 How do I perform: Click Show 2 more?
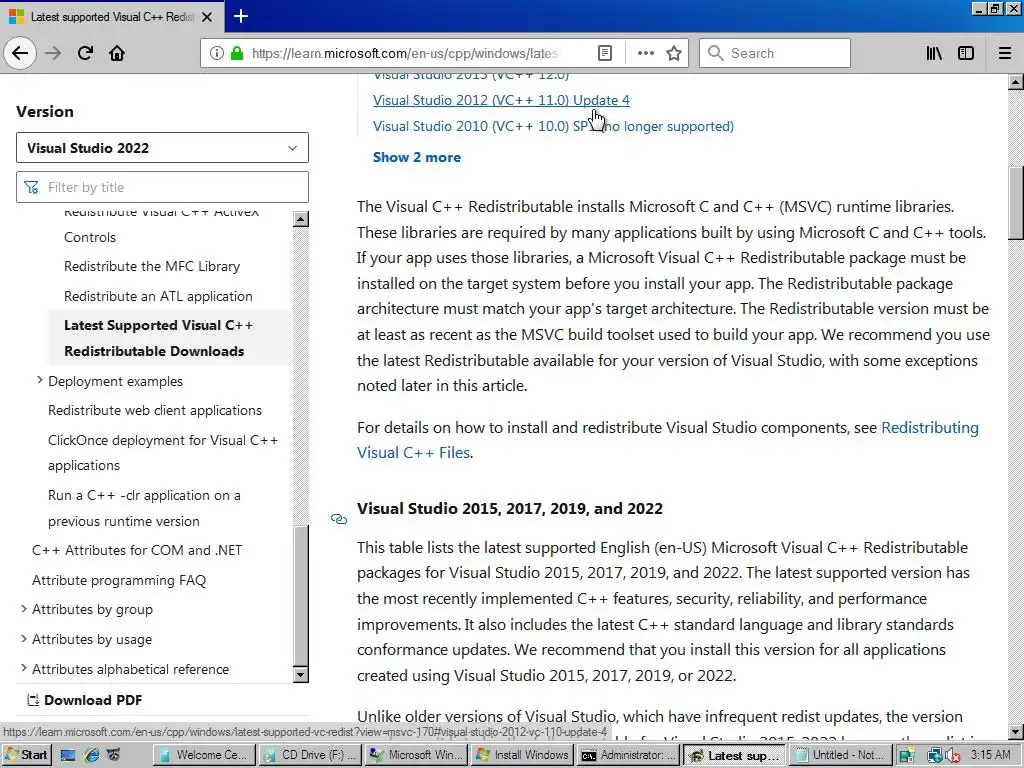[x=417, y=157]
